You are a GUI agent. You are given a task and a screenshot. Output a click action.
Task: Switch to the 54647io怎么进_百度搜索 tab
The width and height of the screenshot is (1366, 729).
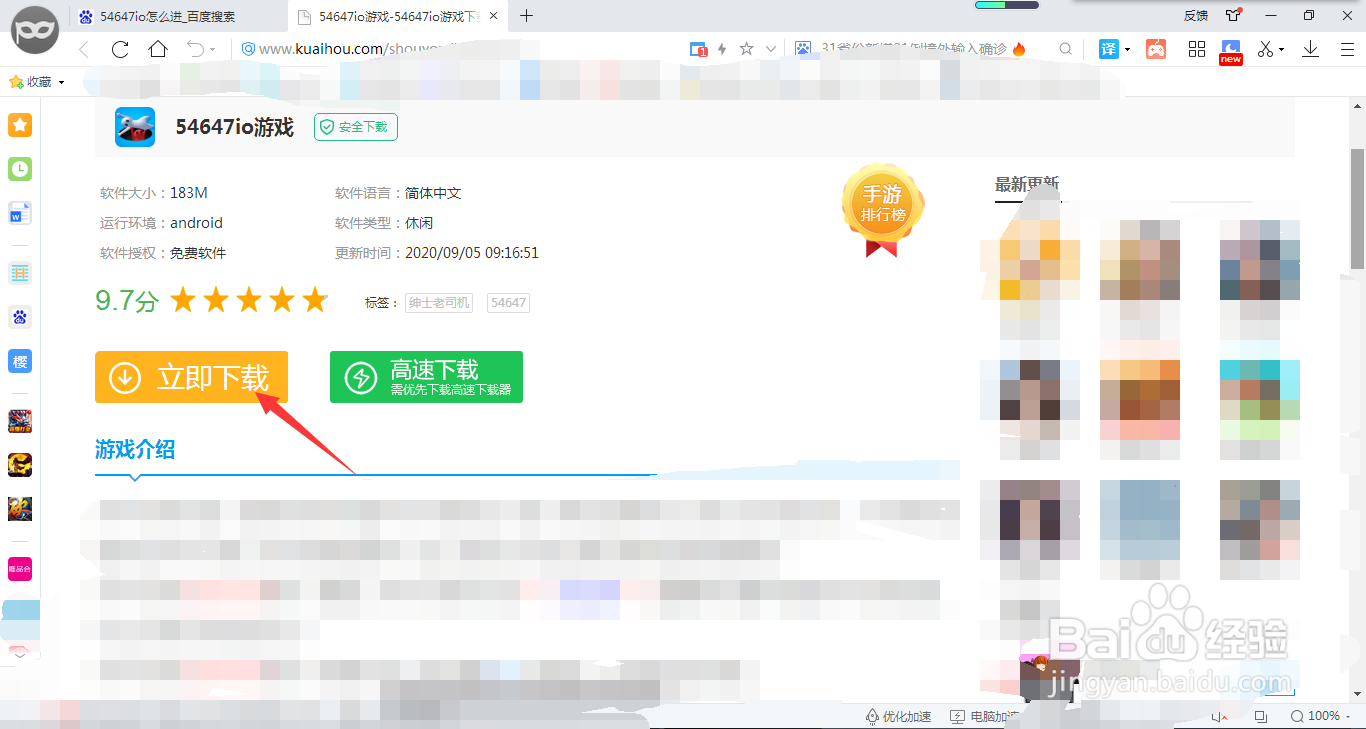[168, 16]
